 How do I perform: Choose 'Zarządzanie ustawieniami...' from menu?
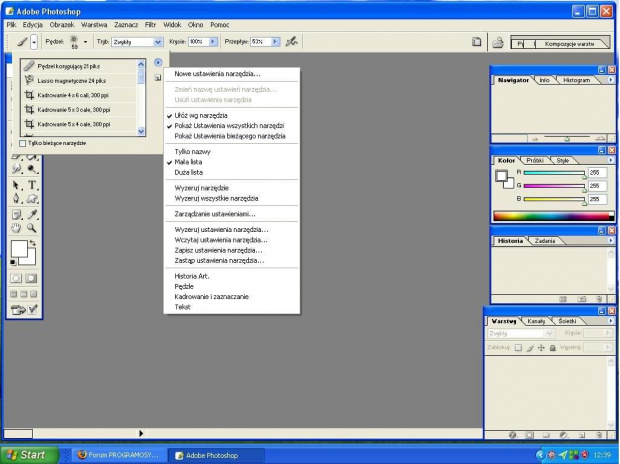click(232, 214)
